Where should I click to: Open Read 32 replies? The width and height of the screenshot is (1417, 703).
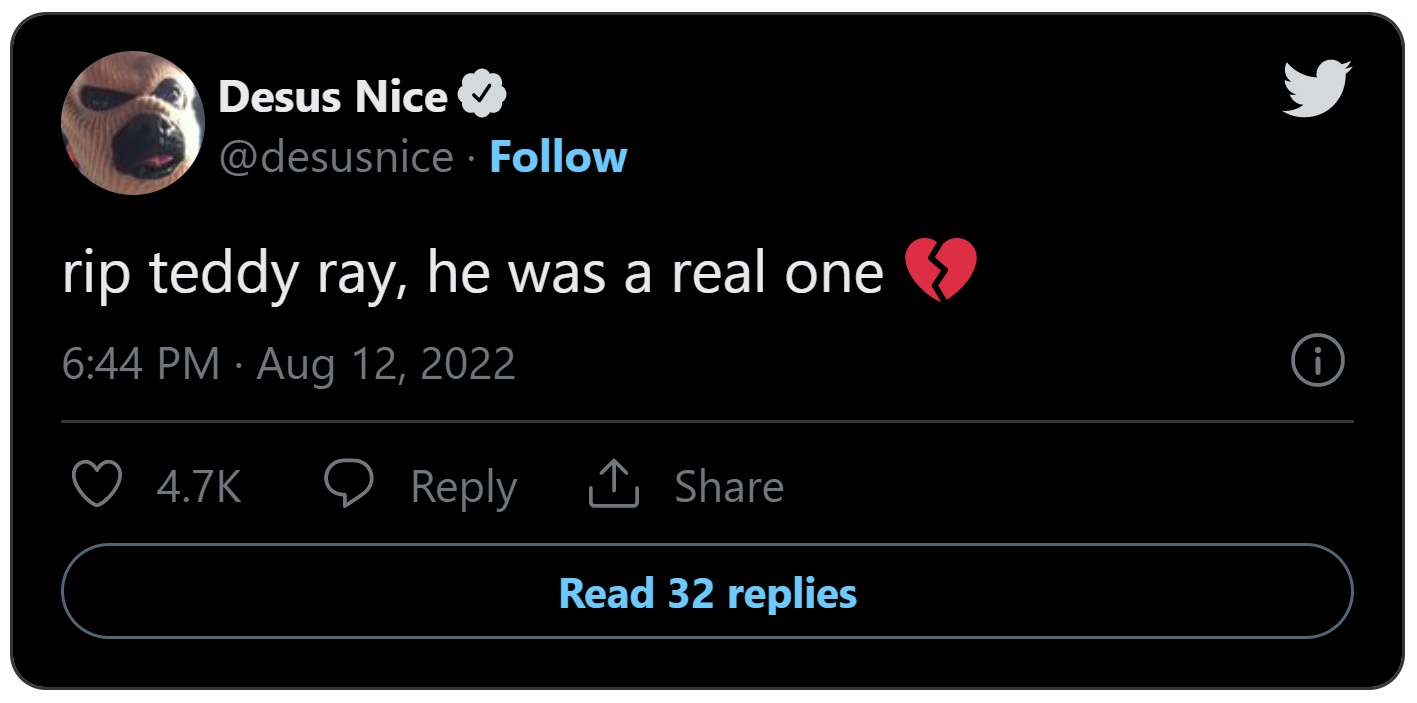point(707,592)
